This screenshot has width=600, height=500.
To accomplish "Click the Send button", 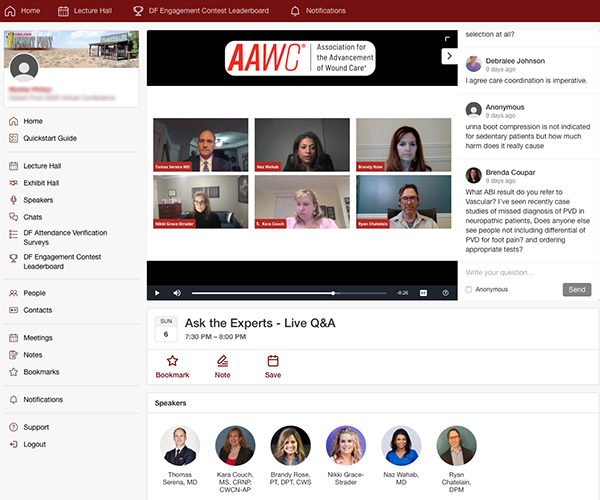I will tap(577, 290).
